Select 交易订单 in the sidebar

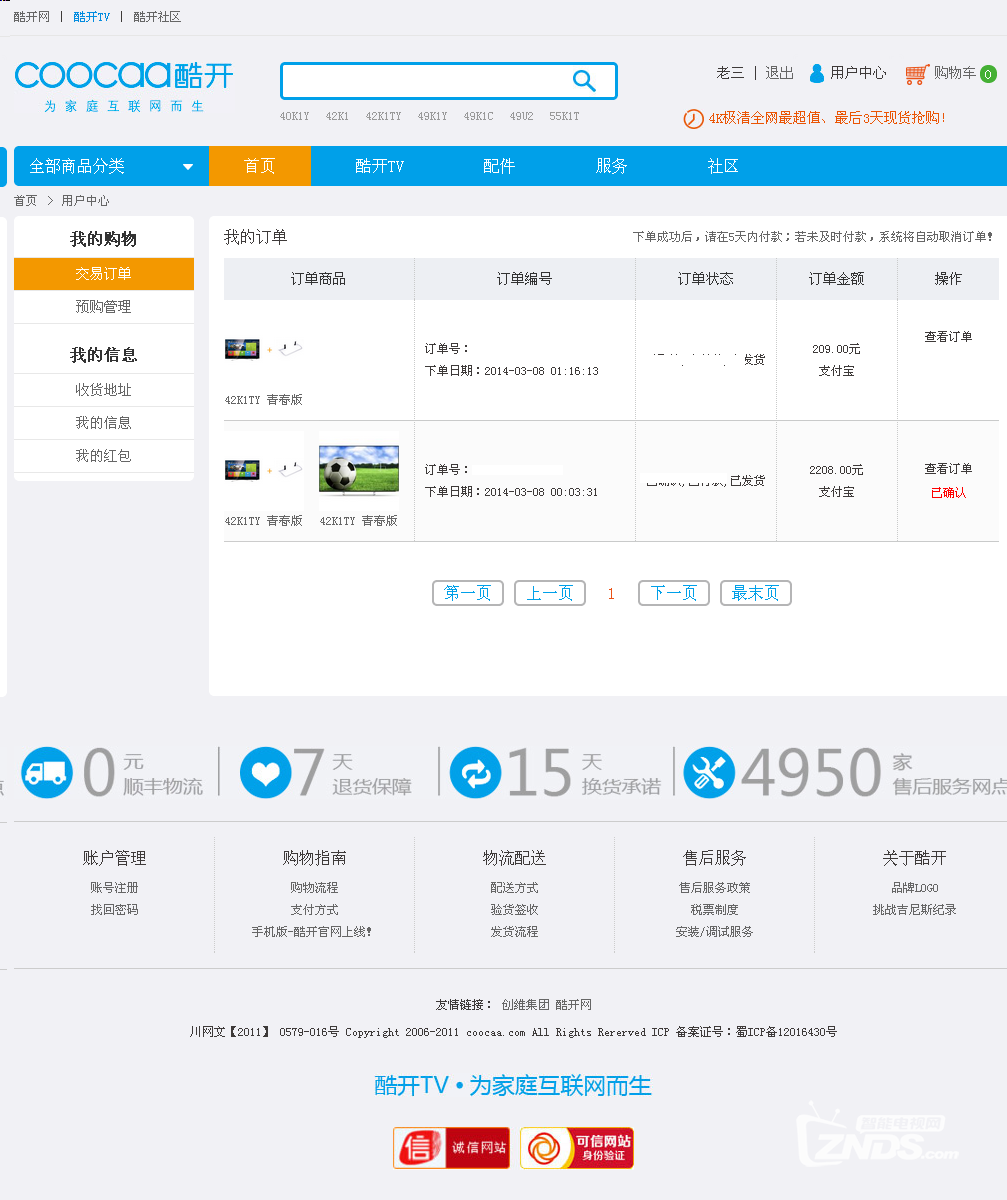[x=104, y=274]
